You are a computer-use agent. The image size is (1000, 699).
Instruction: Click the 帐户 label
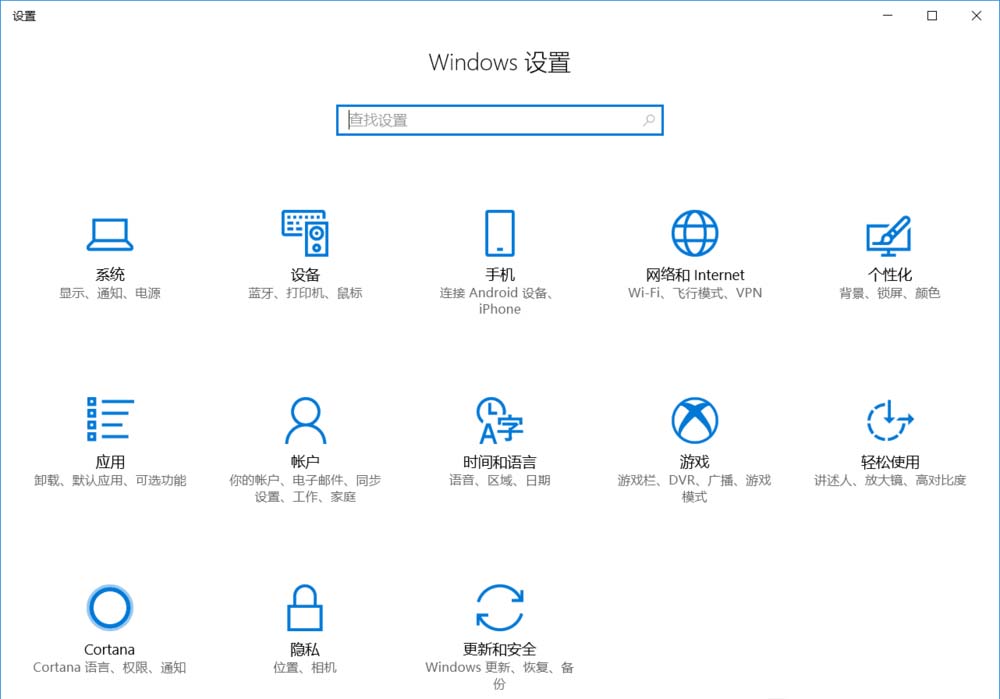[305, 462]
